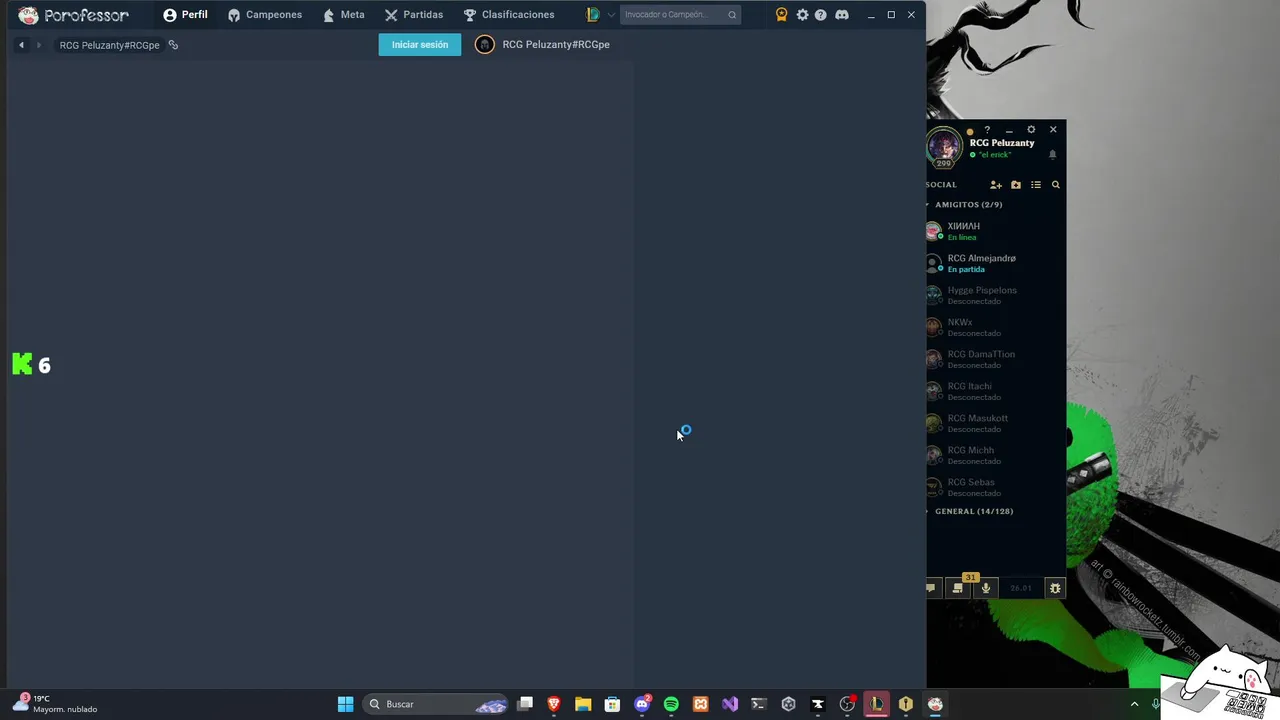Click the "el erick" status message
1280x720 pixels.
point(995,155)
